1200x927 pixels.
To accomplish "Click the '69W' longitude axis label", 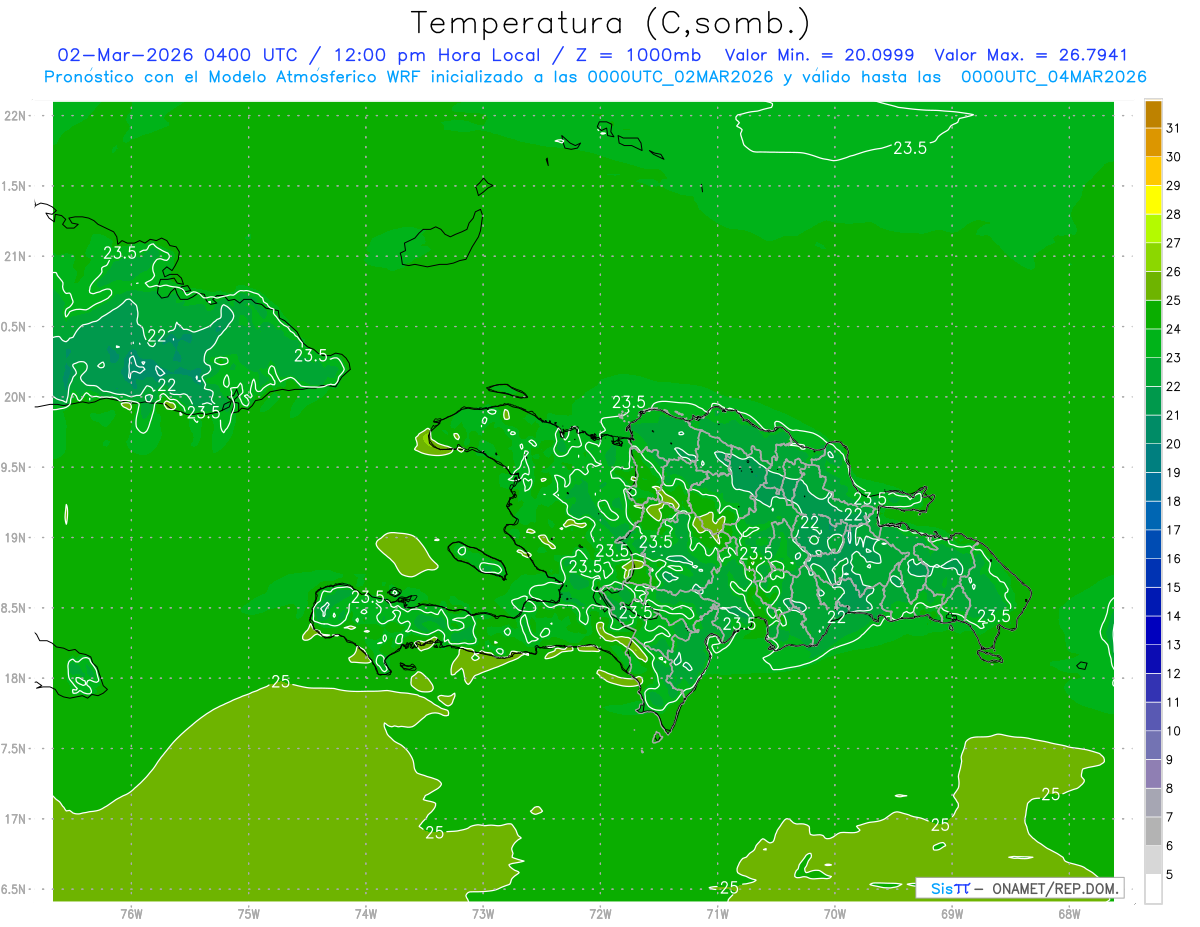I will click(x=952, y=913).
